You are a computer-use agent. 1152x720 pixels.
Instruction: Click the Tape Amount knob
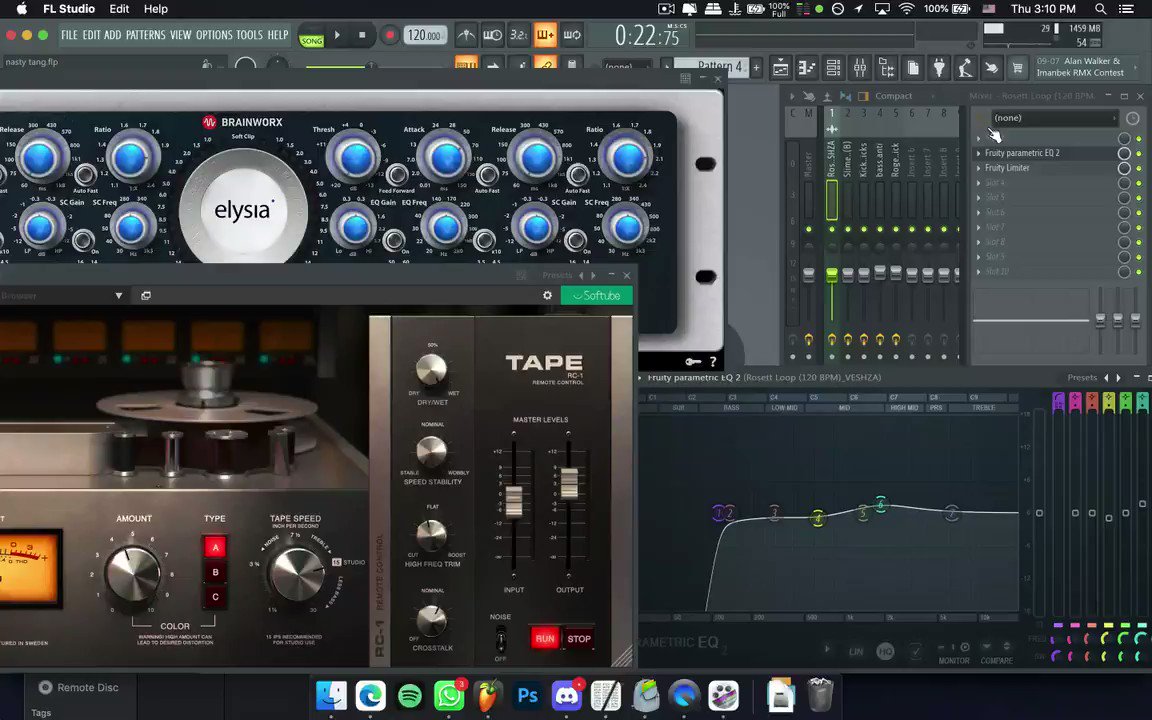coord(132,574)
